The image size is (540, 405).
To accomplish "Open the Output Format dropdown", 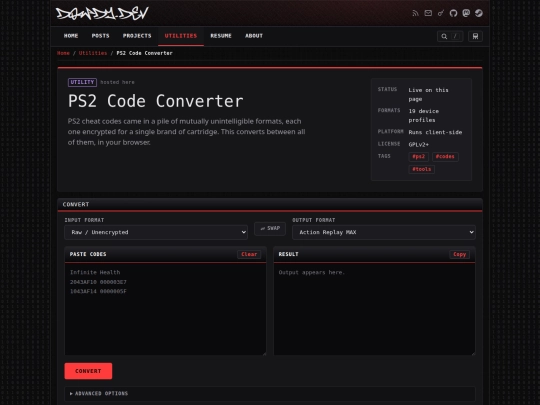I will (384, 232).
